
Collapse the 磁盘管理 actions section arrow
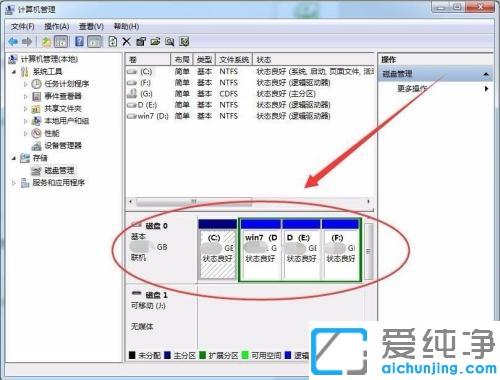pos(486,74)
